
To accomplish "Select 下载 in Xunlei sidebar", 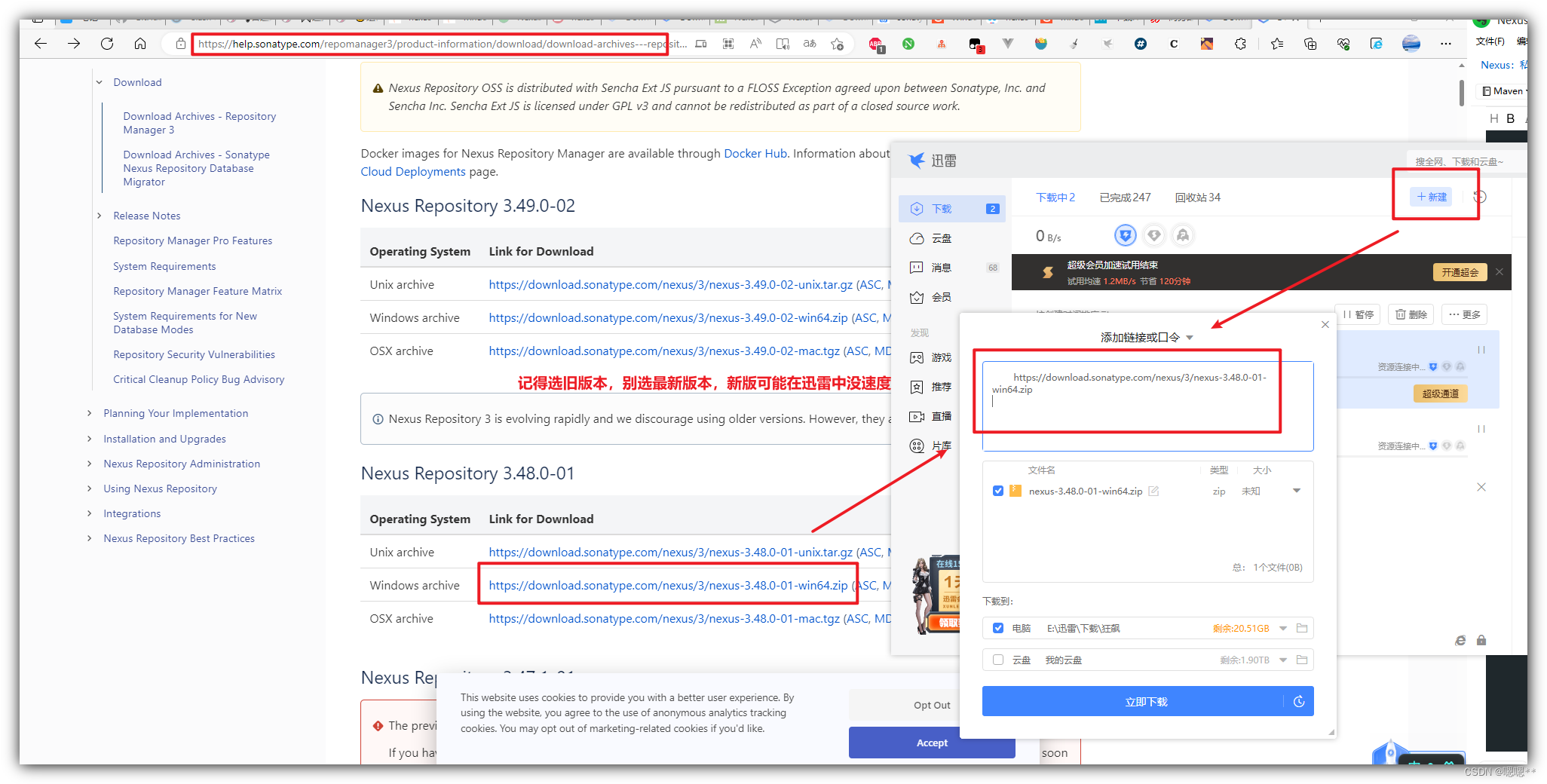I will tap(952, 209).
